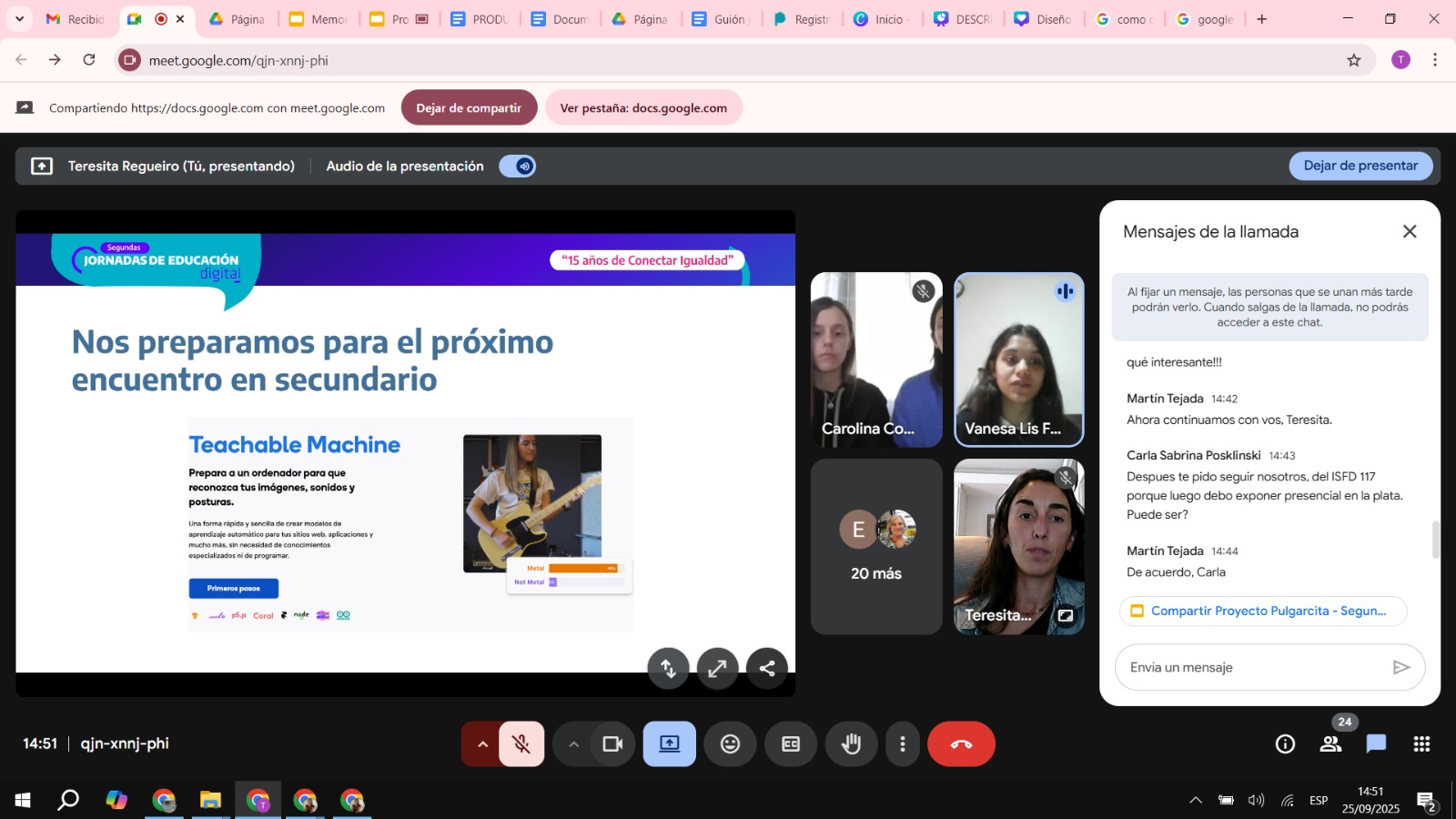Click the Dejar de presentar button
The width and height of the screenshot is (1456, 819).
coord(1360,166)
